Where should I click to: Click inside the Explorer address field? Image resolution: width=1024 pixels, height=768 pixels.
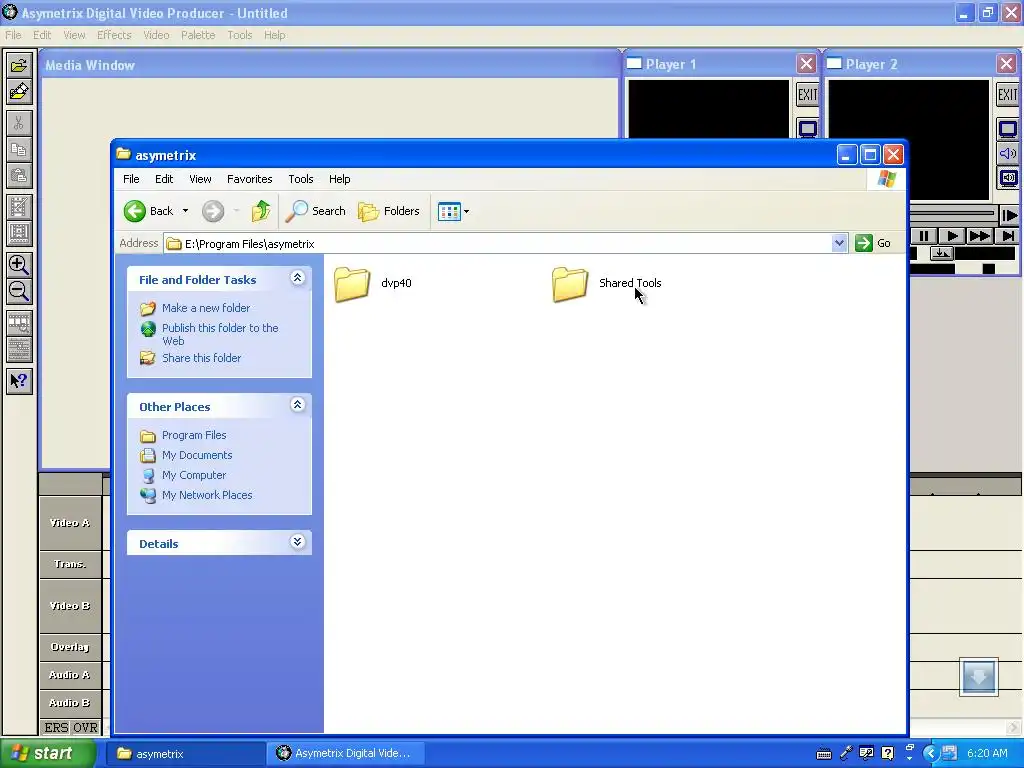[x=498, y=244]
